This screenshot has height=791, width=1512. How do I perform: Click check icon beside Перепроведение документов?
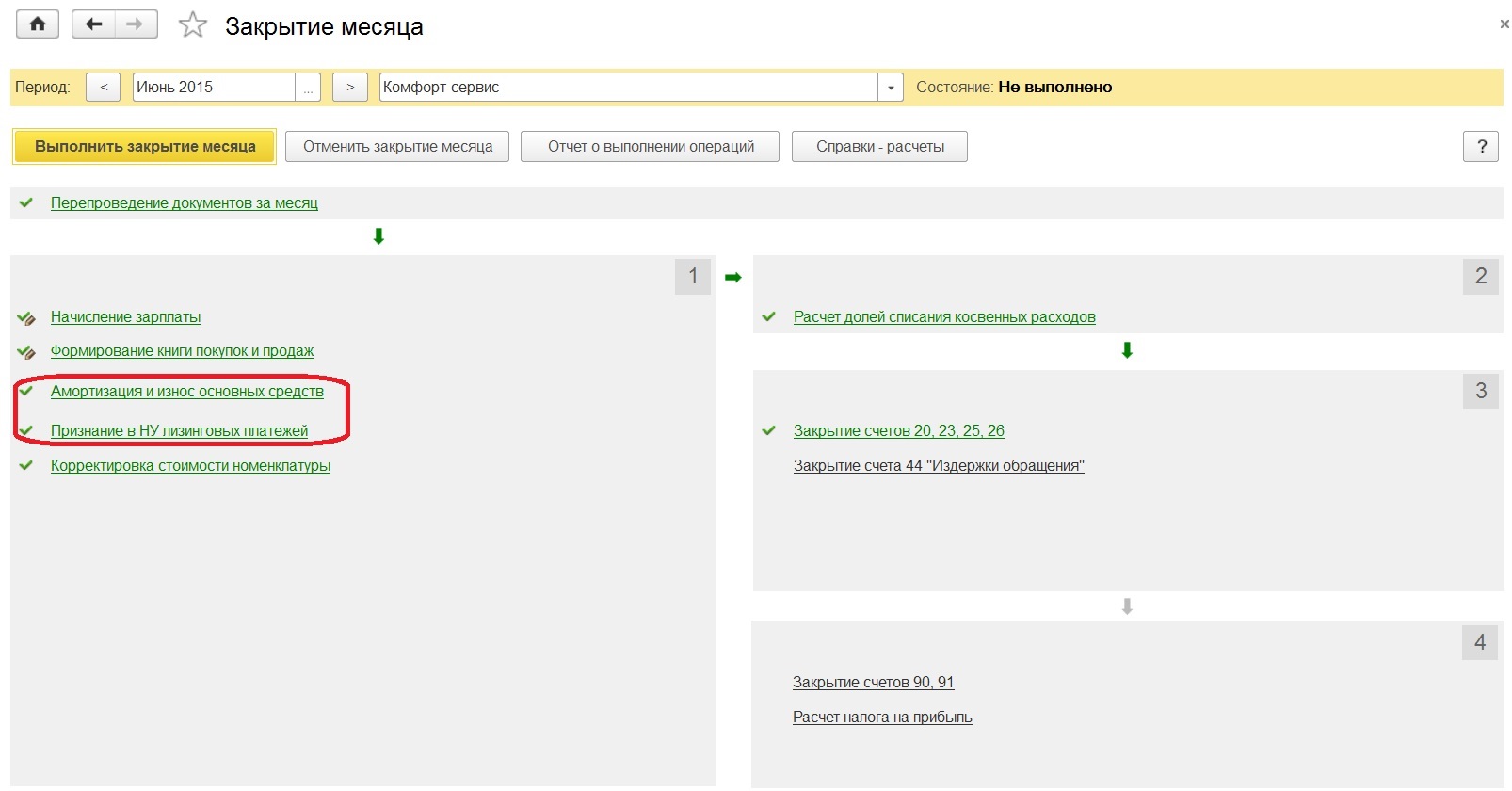point(26,202)
